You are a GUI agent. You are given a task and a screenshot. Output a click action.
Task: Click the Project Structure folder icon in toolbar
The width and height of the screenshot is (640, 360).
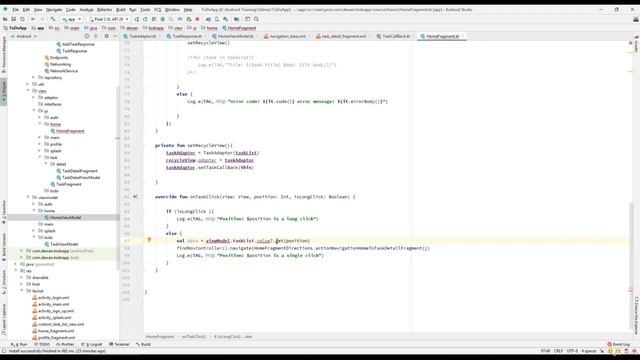point(237,19)
